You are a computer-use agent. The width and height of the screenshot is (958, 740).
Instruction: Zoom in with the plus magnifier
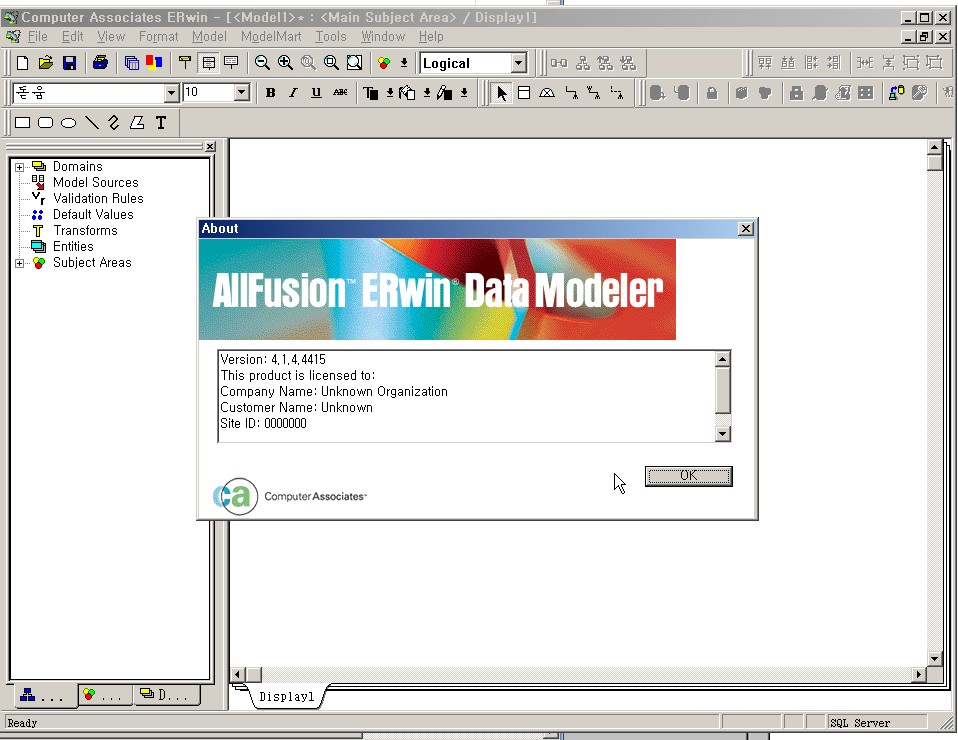[285, 63]
